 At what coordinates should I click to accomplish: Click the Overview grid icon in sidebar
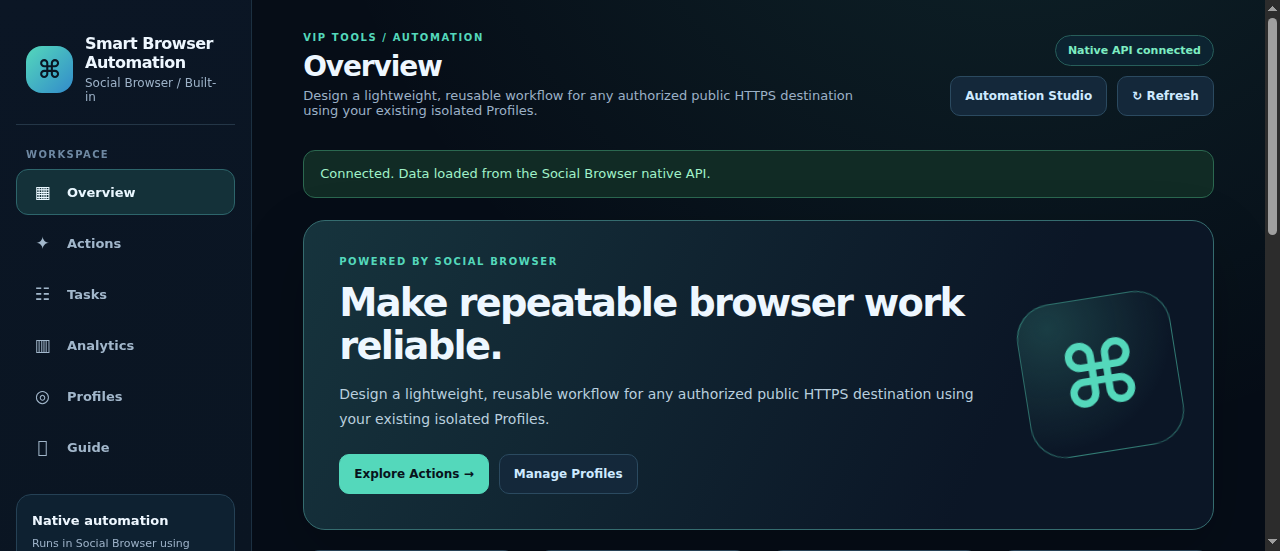[42, 193]
